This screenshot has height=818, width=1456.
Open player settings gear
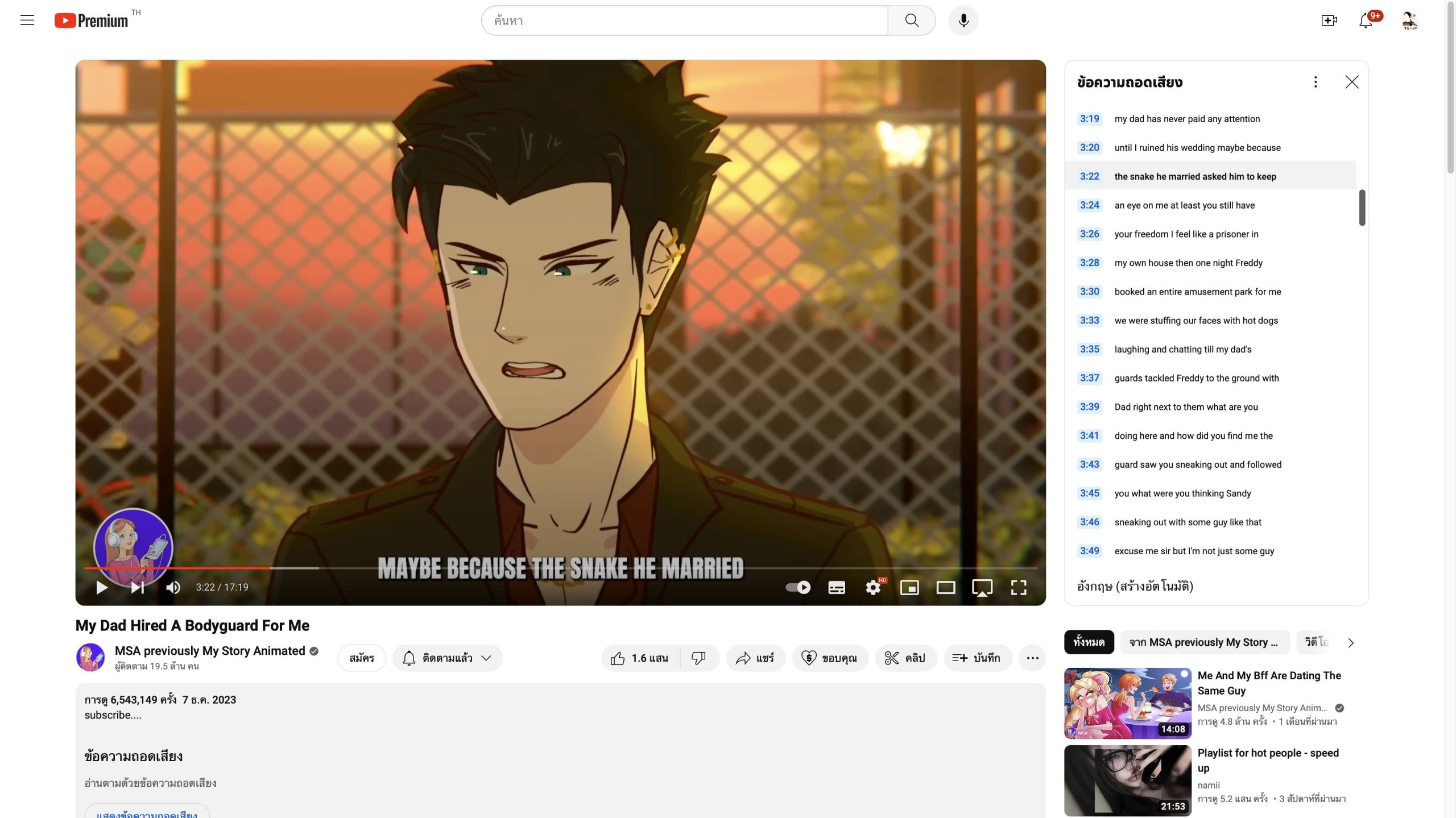point(872,587)
